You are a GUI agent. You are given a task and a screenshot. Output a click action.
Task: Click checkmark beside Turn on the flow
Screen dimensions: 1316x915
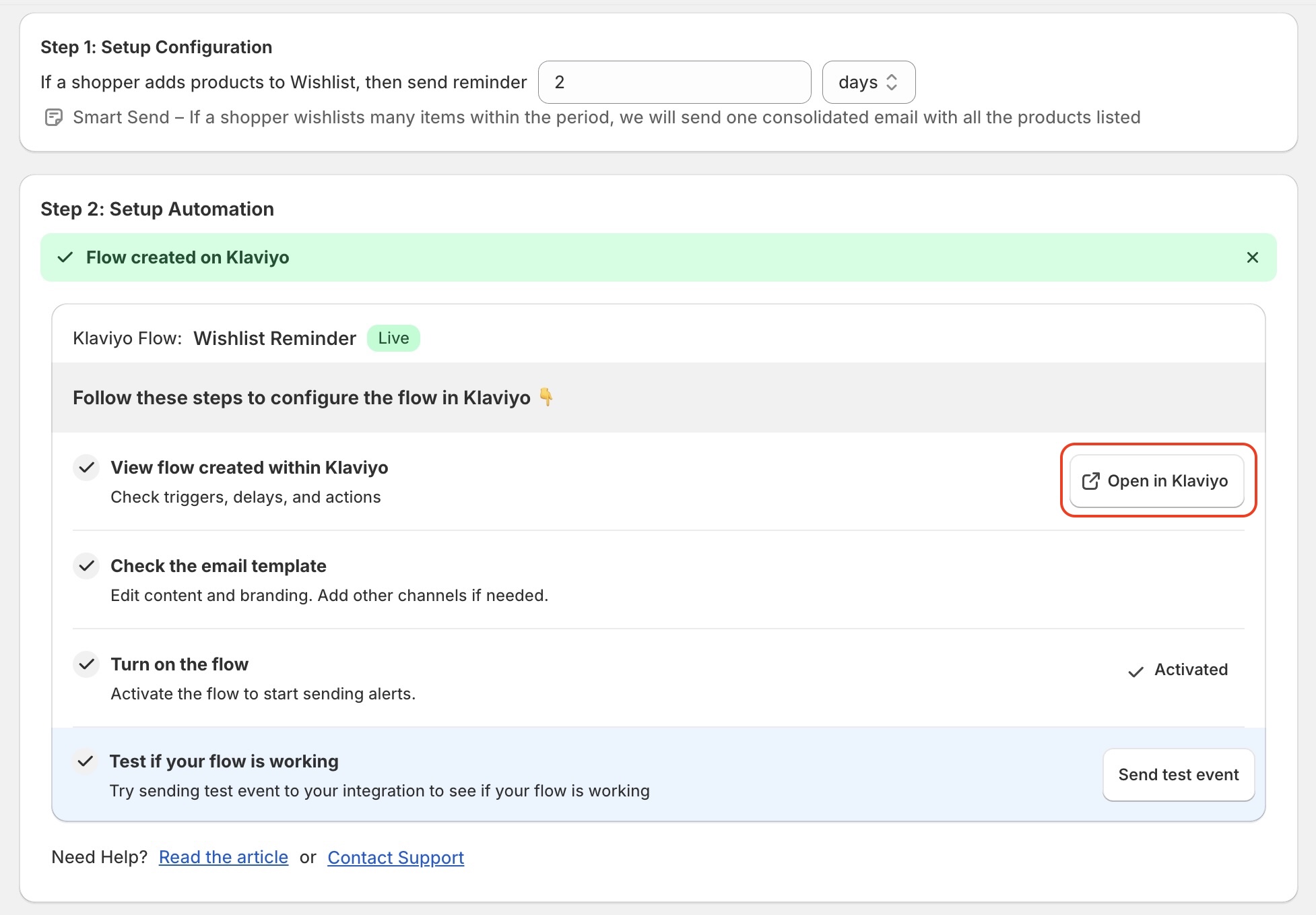[86, 664]
